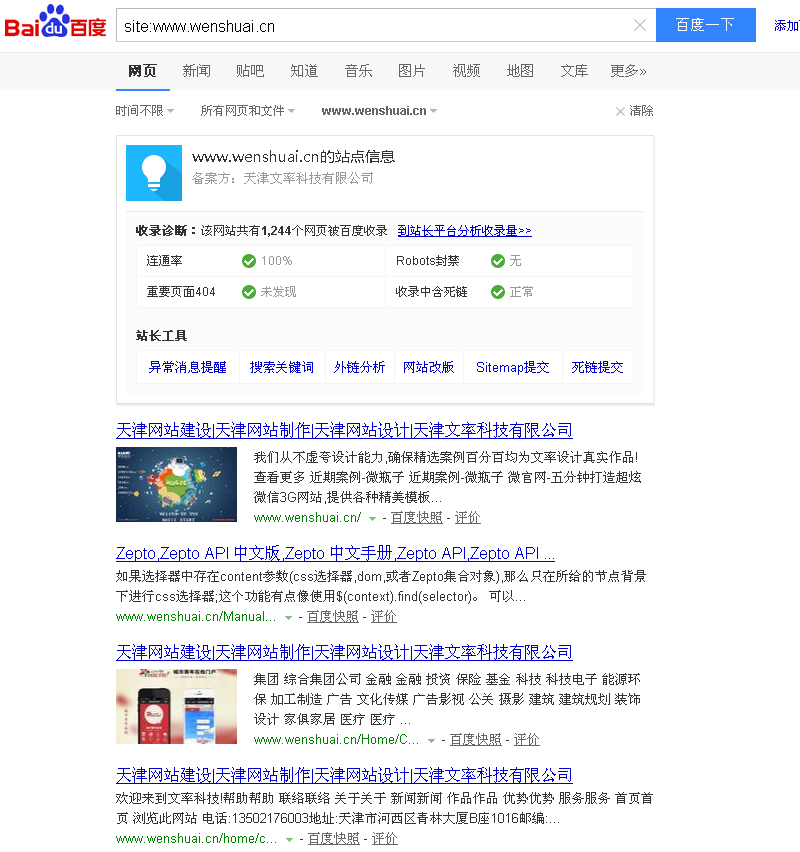The height and width of the screenshot is (852, 800).
Task: Click green check next to 正常
Action: click(498, 292)
